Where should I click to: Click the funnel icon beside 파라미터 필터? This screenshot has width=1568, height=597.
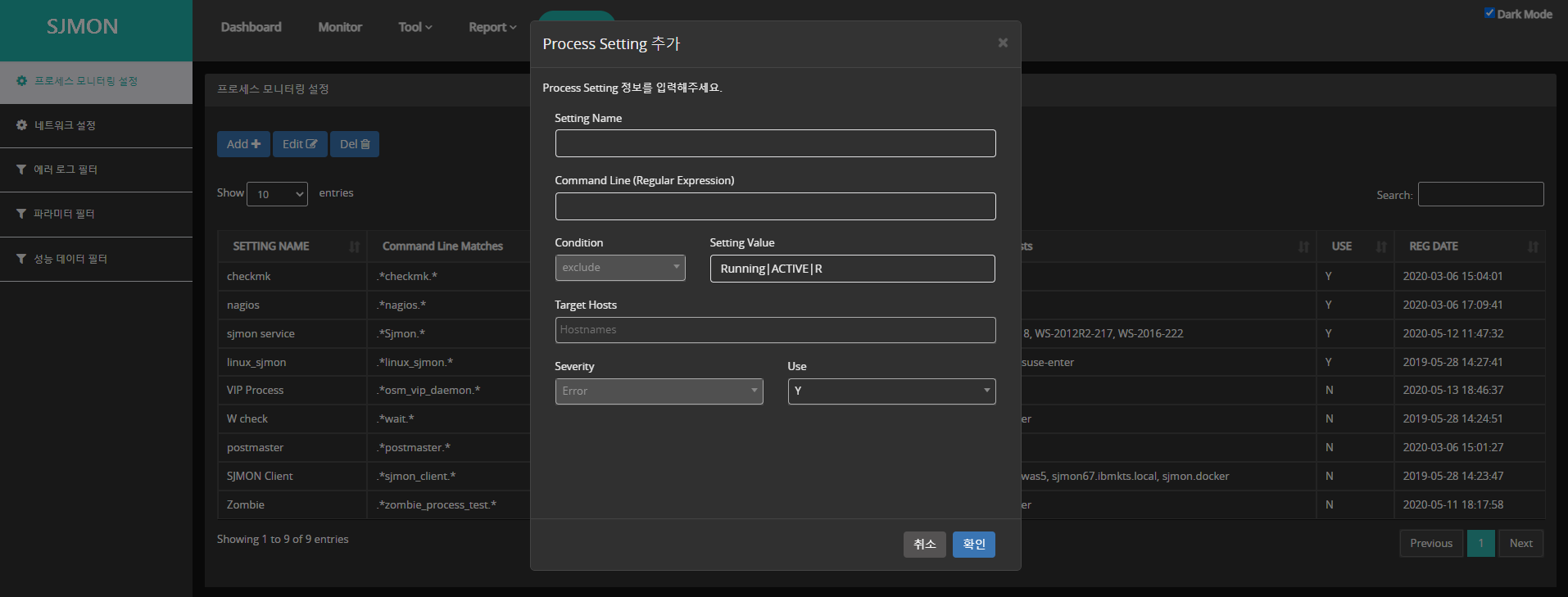click(21, 214)
